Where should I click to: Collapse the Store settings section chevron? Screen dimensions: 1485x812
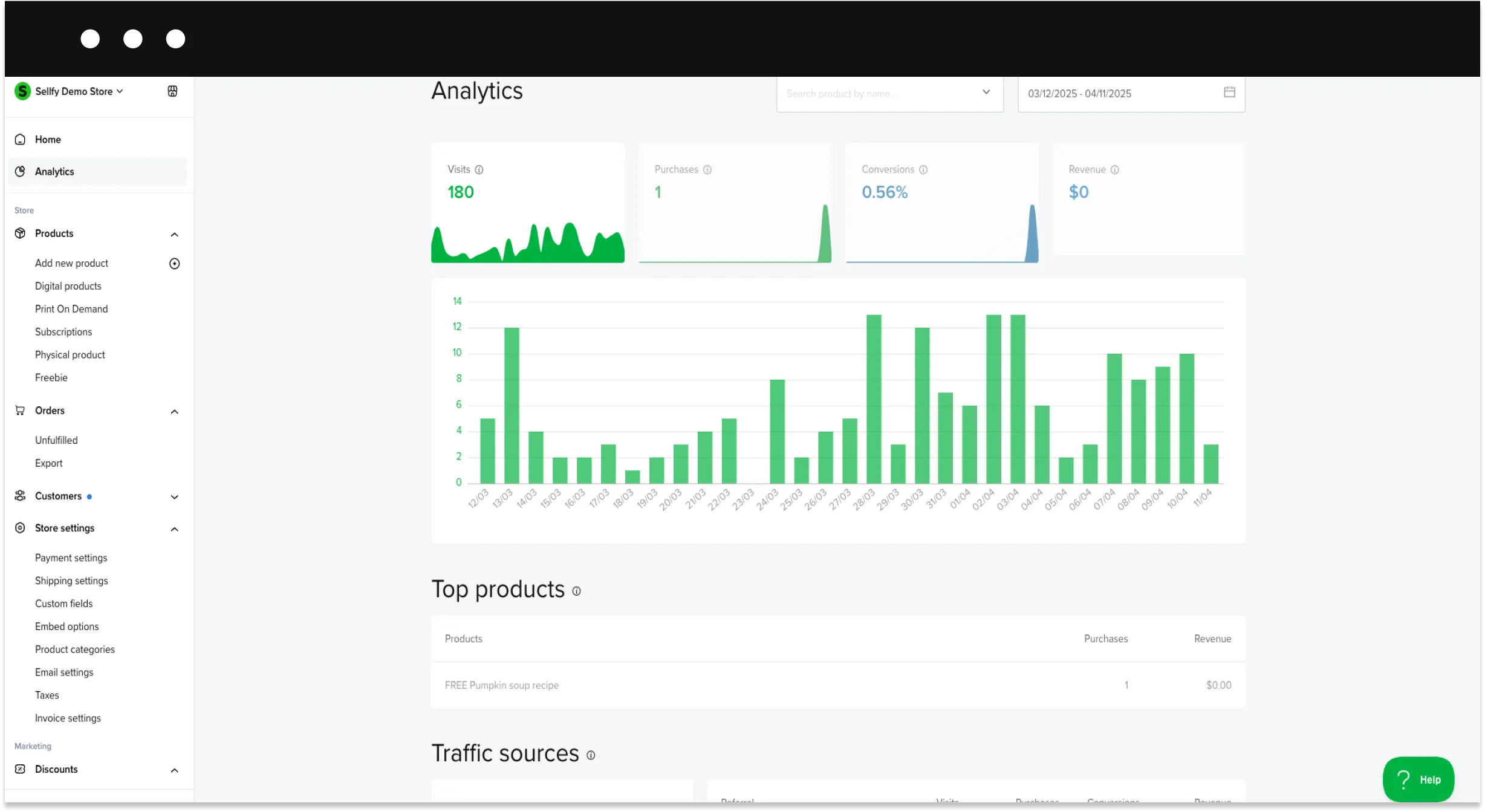[175, 529]
